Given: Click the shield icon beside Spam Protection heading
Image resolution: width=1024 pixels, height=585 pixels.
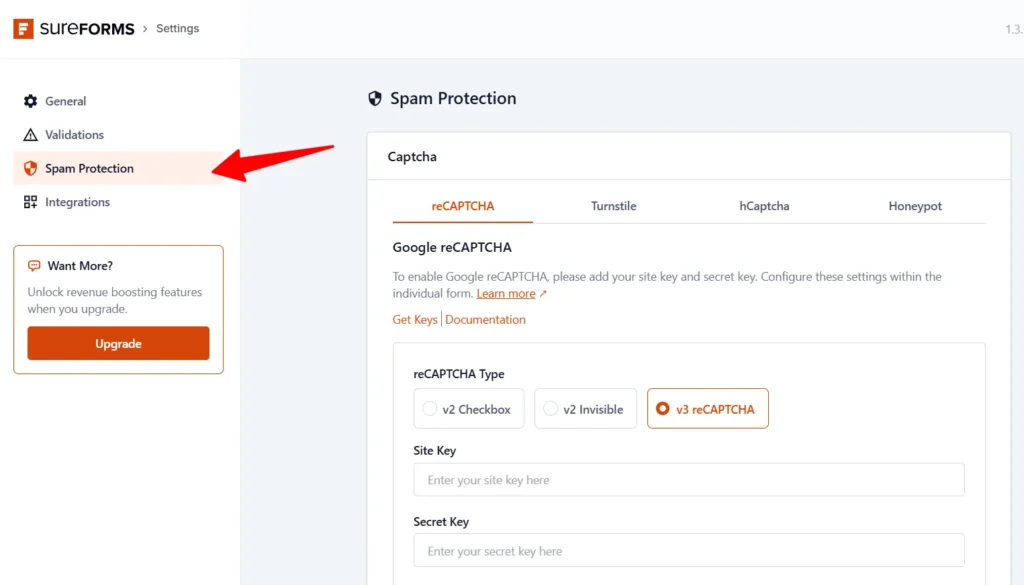Looking at the screenshot, I should [x=374, y=98].
